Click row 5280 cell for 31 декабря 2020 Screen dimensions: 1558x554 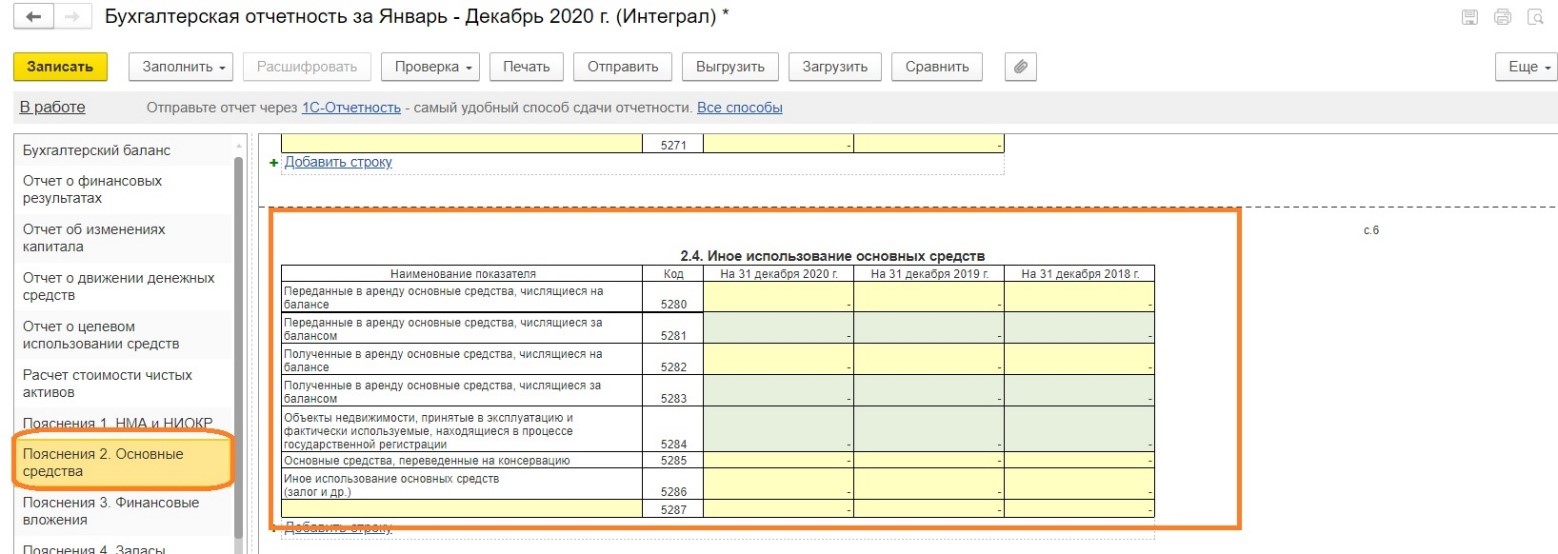[778, 297]
